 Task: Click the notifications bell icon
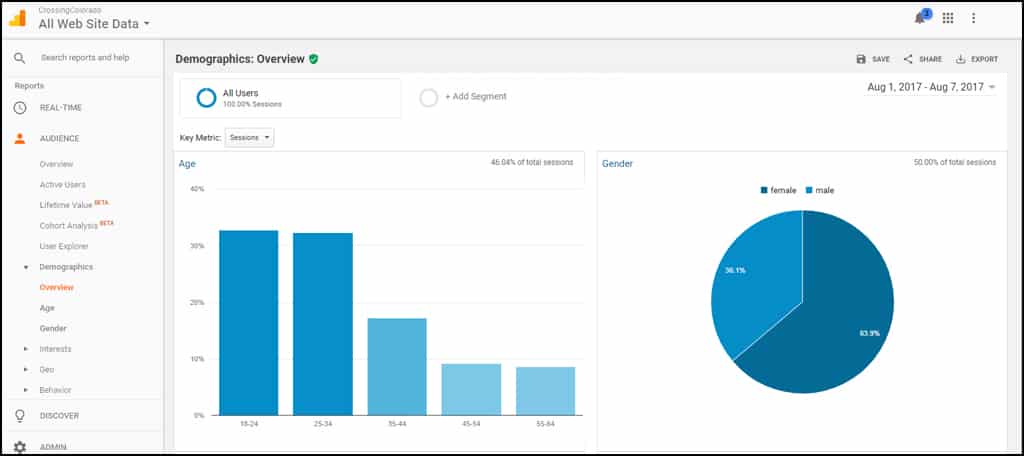(x=920, y=18)
